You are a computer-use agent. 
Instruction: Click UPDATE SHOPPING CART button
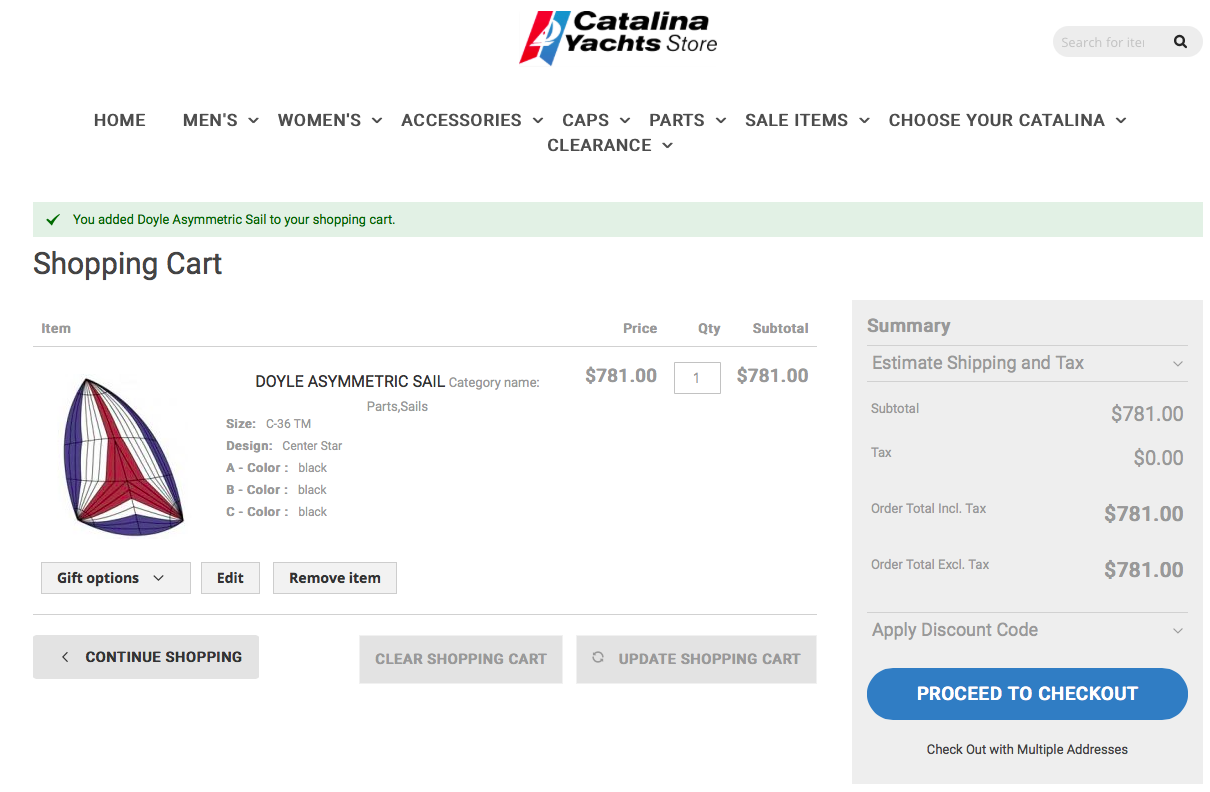(697, 659)
